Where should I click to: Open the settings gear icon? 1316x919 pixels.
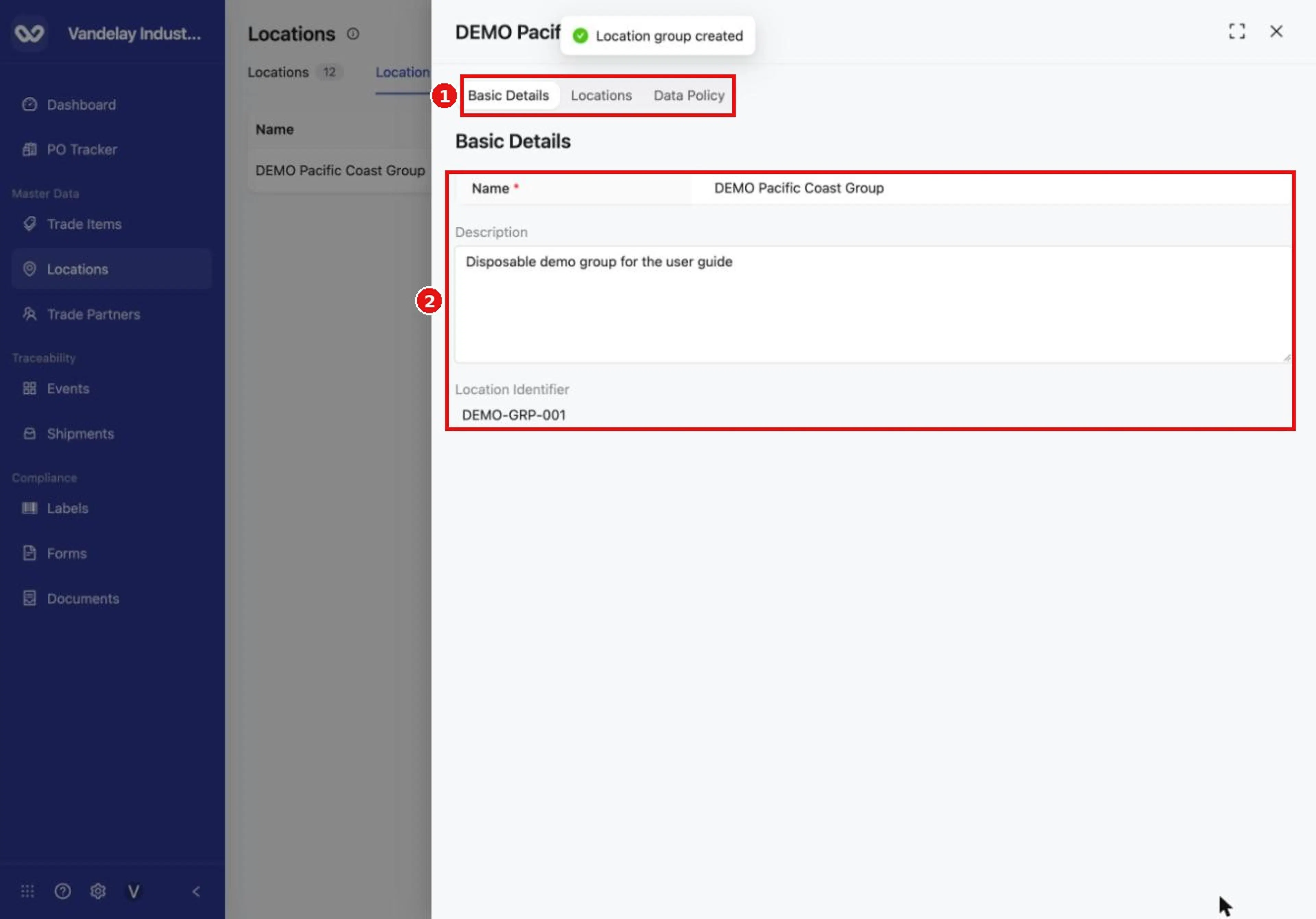click(98, 892)
